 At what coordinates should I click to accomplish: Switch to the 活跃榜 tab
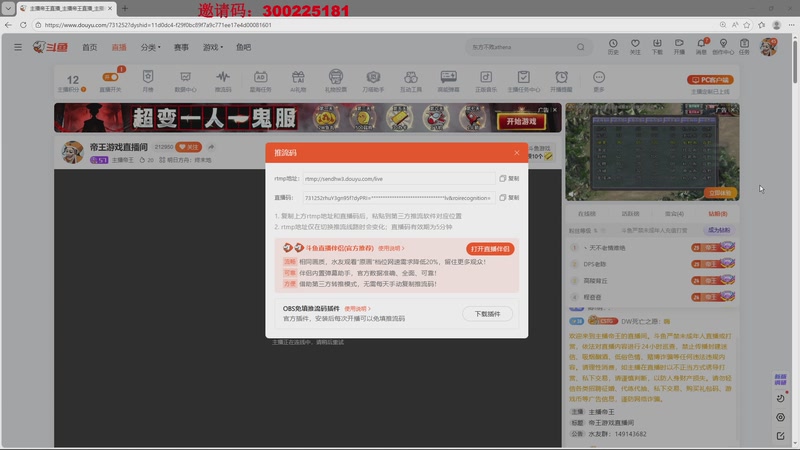click(631, 214)
